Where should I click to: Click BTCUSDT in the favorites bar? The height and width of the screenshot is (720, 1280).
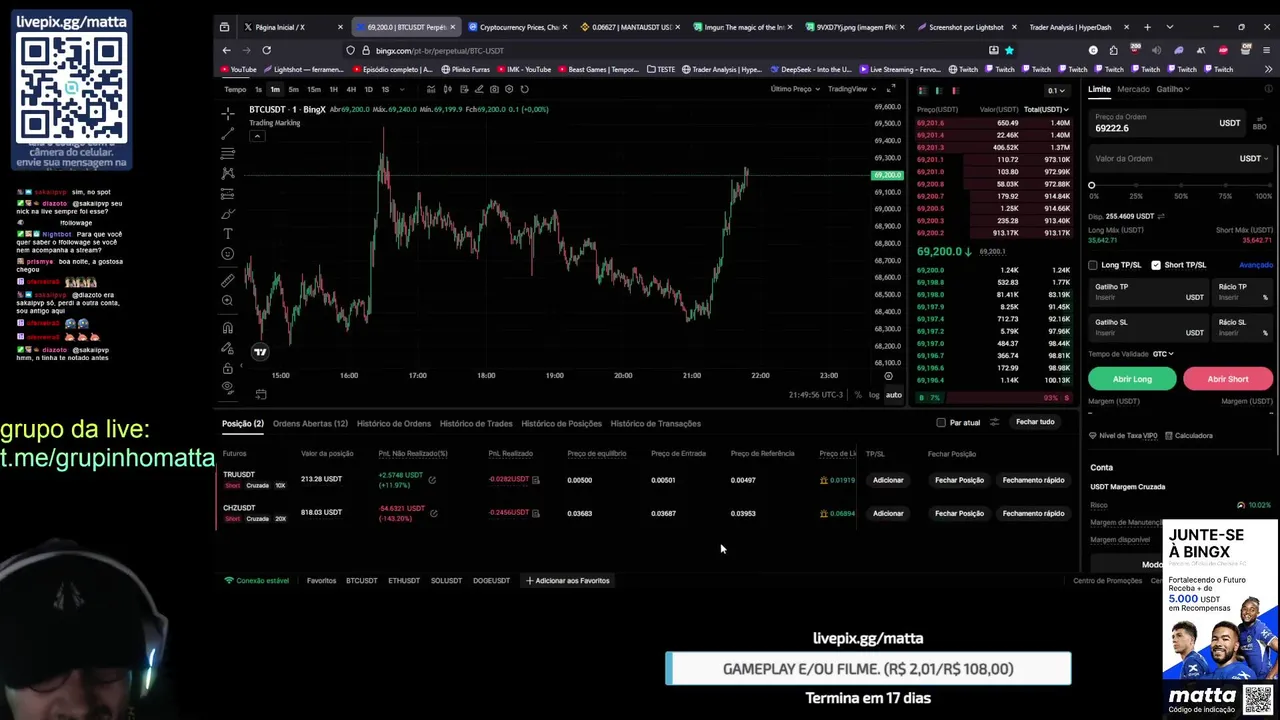point(361,581)
